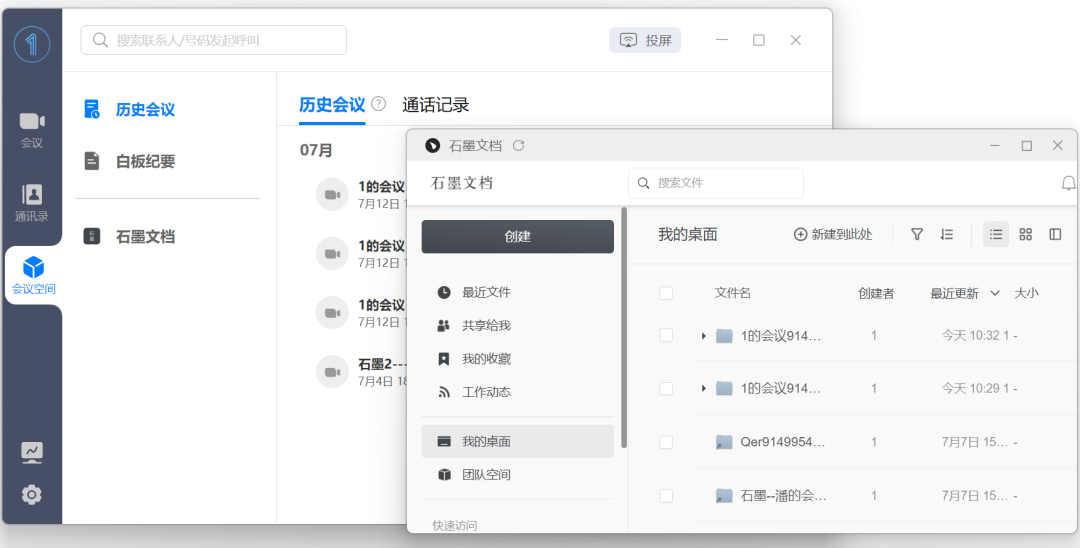The height and width of the screenshot is (548, 1080).
Task: Click the 大小 column header
Action: [x=1026, y=293]
